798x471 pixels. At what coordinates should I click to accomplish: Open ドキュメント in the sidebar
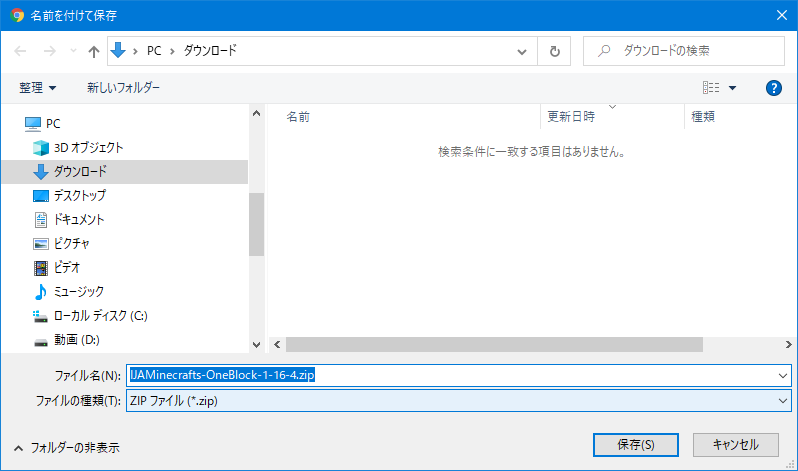click(79, 219)
